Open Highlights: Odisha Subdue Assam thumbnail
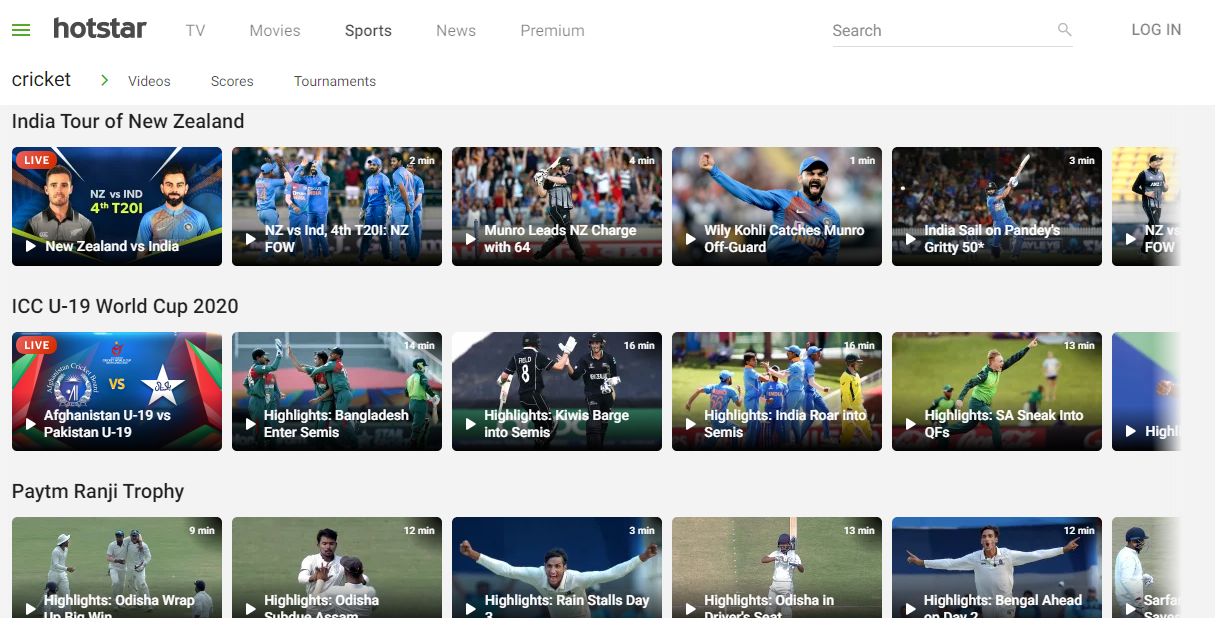This screenshot has height=618, width=1215. point(337,567)
